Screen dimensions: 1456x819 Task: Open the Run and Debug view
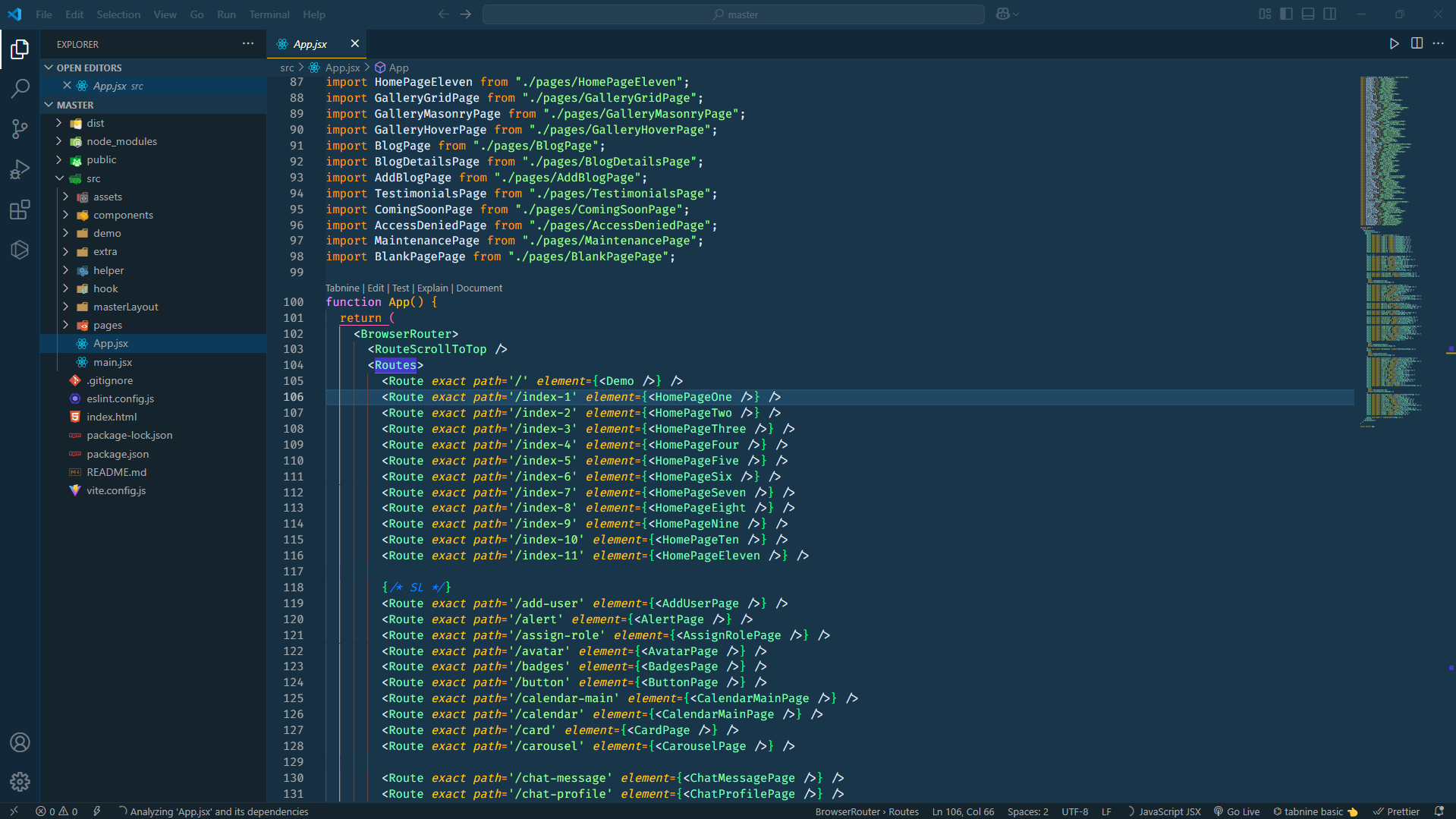coord(20,169)
